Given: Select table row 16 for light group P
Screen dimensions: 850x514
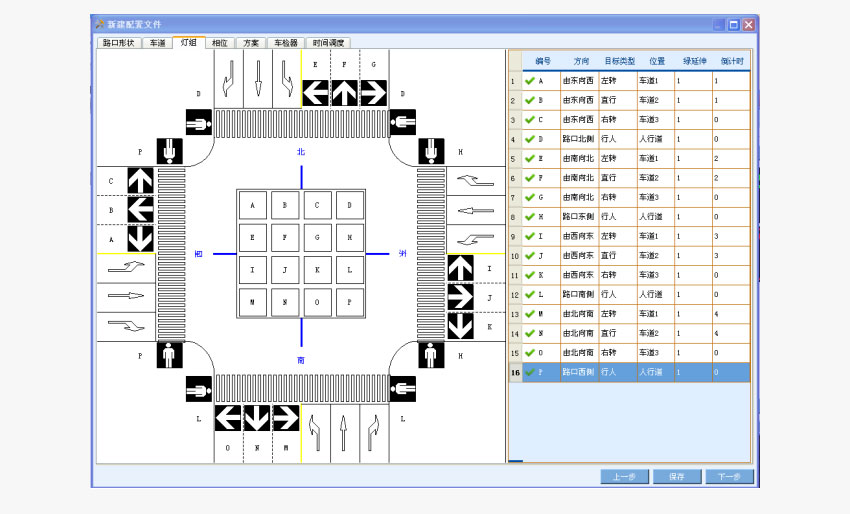Looking at the screenshot, I should (630, 372).
